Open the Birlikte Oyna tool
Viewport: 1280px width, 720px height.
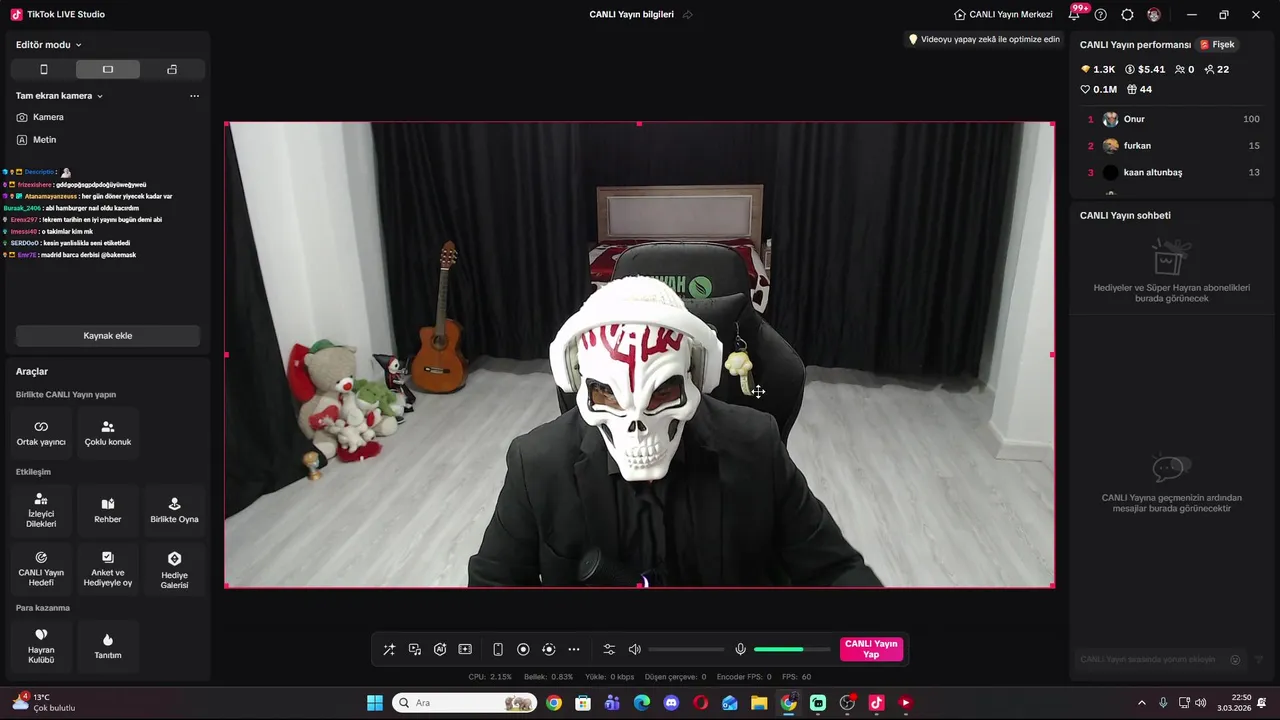coord(174,511)
